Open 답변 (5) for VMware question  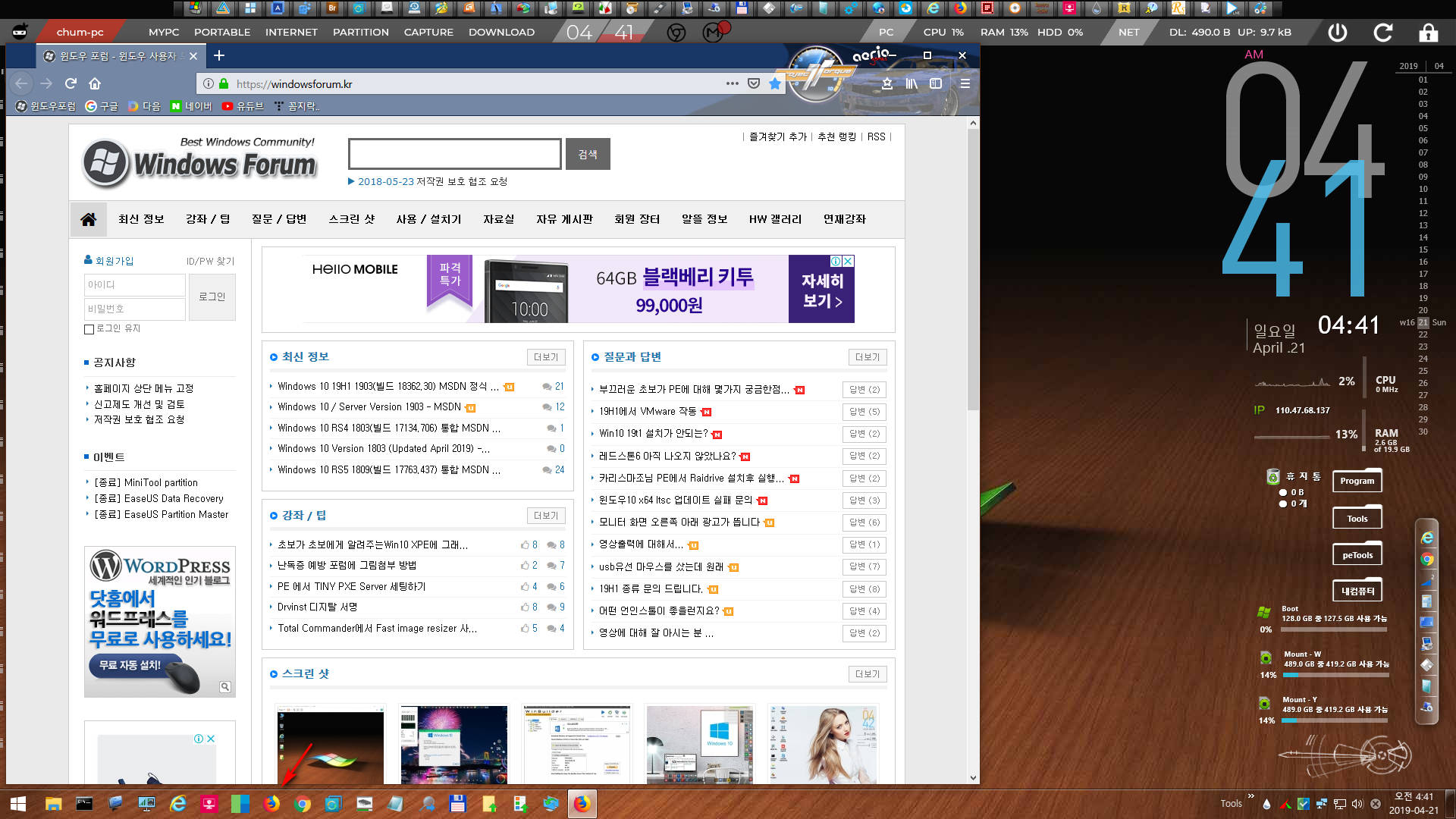[864, 412]
